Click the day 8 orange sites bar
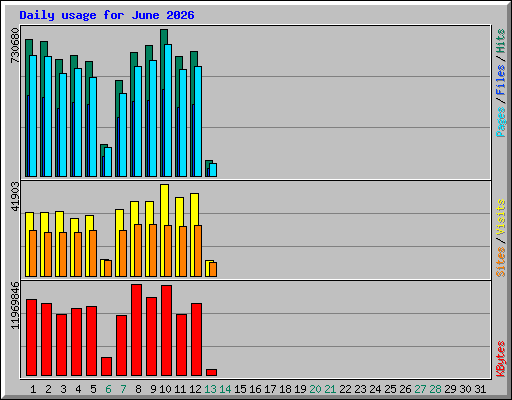 click(x=138, y=250)
